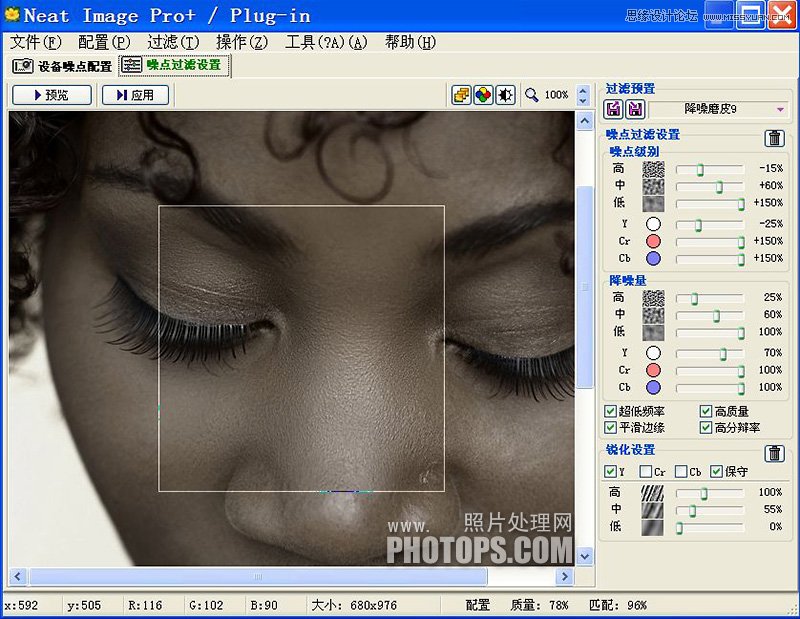The image size is (800, 619).
Task: Click sharpening 低 stripe icon
Action: 652,528
